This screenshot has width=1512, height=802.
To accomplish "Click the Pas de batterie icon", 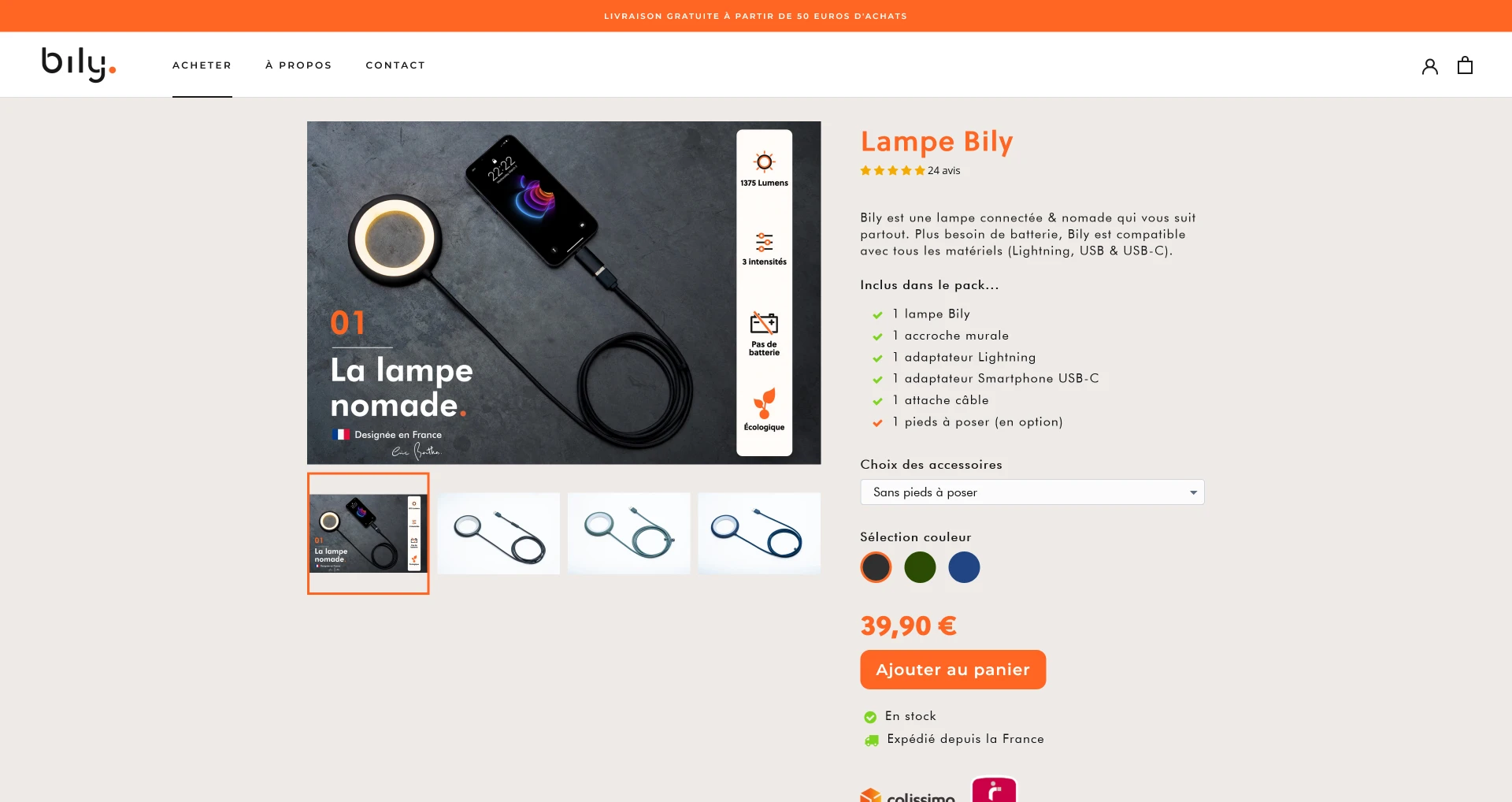I will [764, 323].
